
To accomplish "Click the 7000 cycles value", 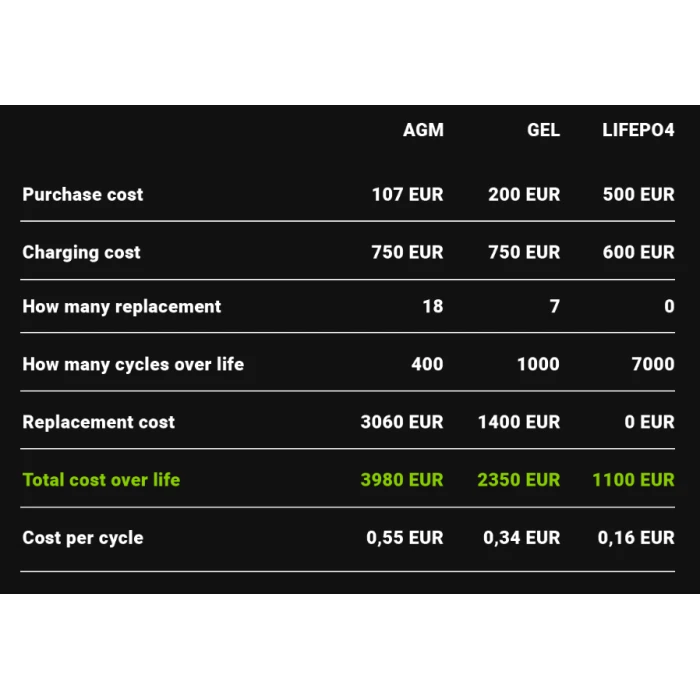I will 653,364.
